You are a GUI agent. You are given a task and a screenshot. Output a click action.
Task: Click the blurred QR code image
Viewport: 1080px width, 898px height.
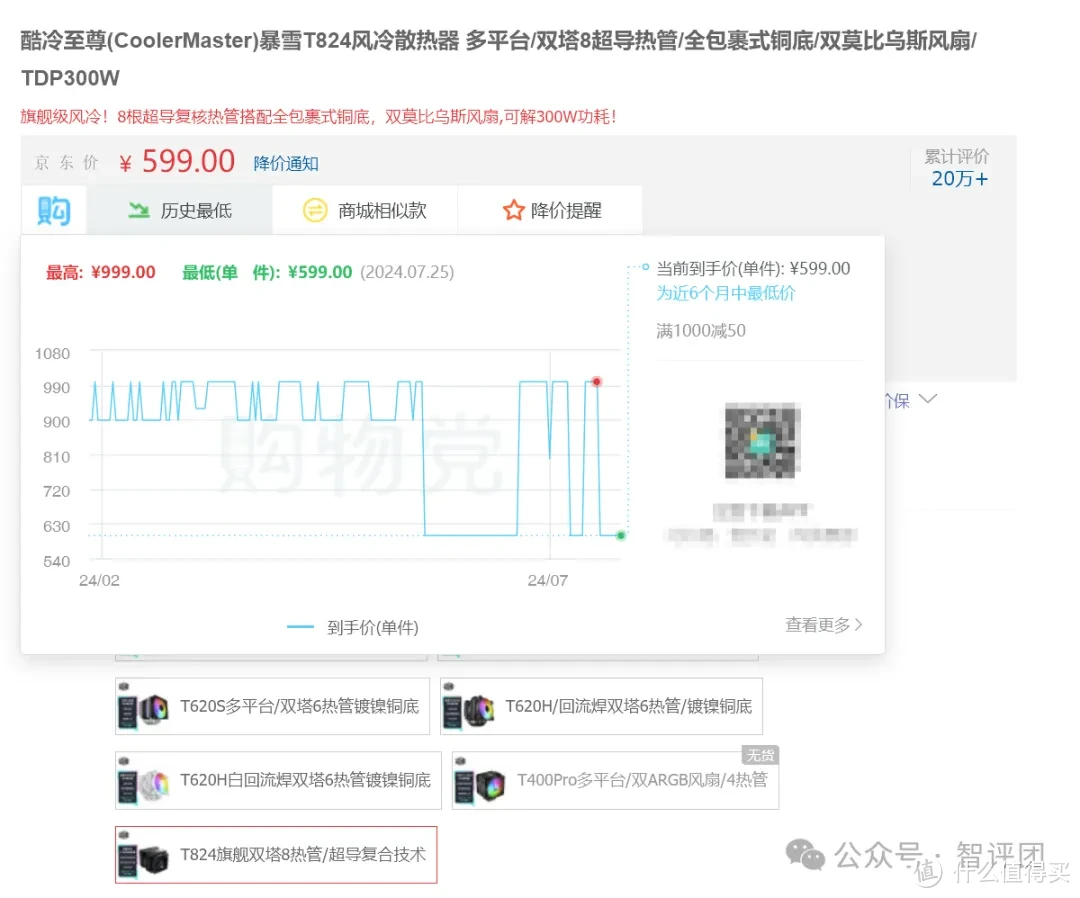coord(762,441)
